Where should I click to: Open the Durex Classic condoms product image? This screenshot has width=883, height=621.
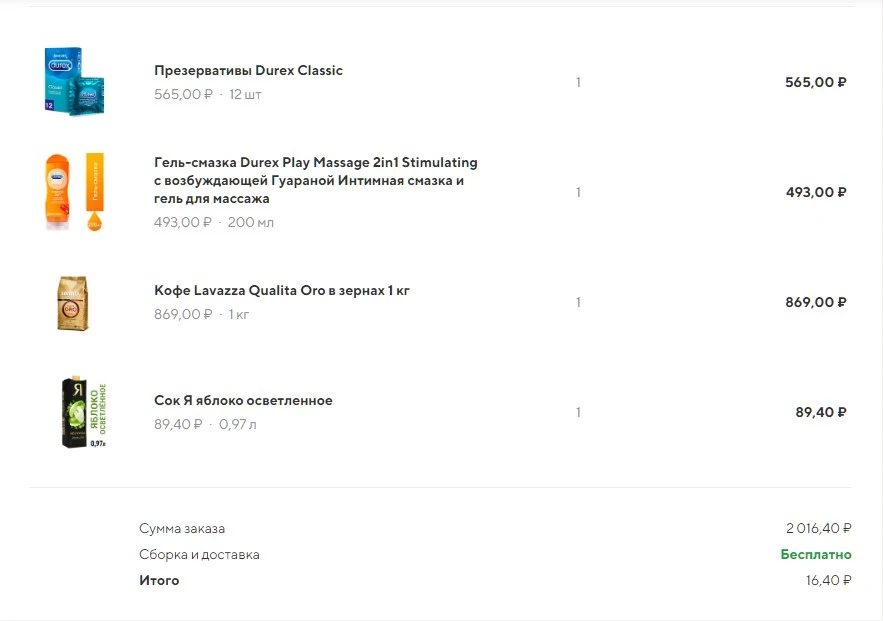74,82
